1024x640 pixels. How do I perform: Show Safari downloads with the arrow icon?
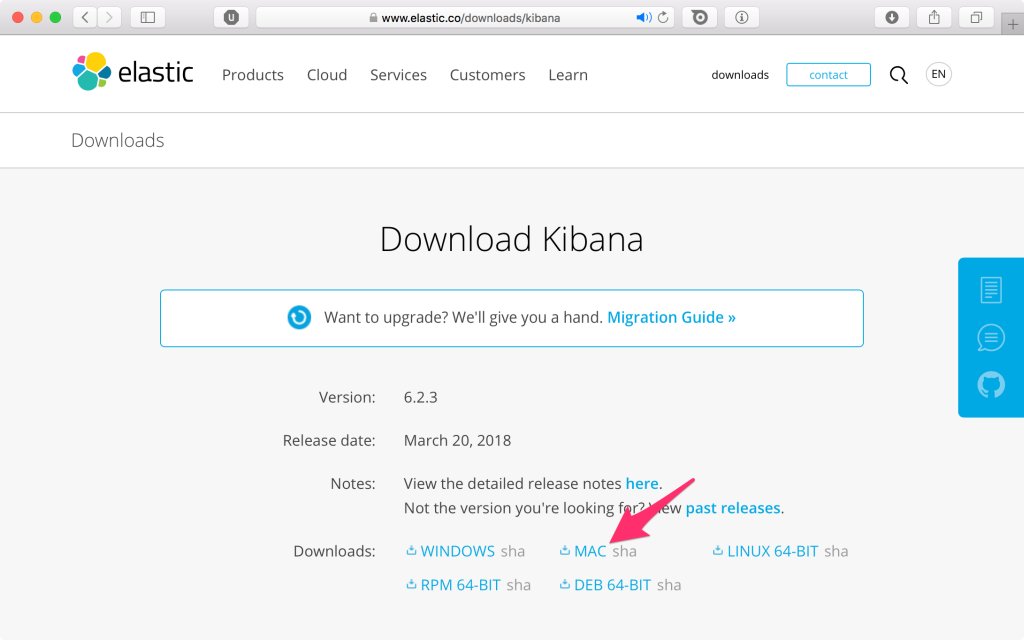[x=891, y=18]
